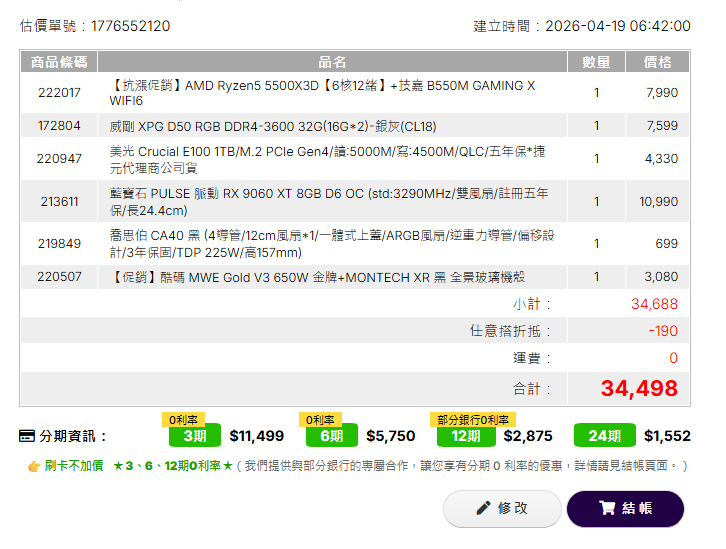Screen dimensions: 726x549
Task: Click the credit card icon beside 分期資訊
Action: [27, 436]
